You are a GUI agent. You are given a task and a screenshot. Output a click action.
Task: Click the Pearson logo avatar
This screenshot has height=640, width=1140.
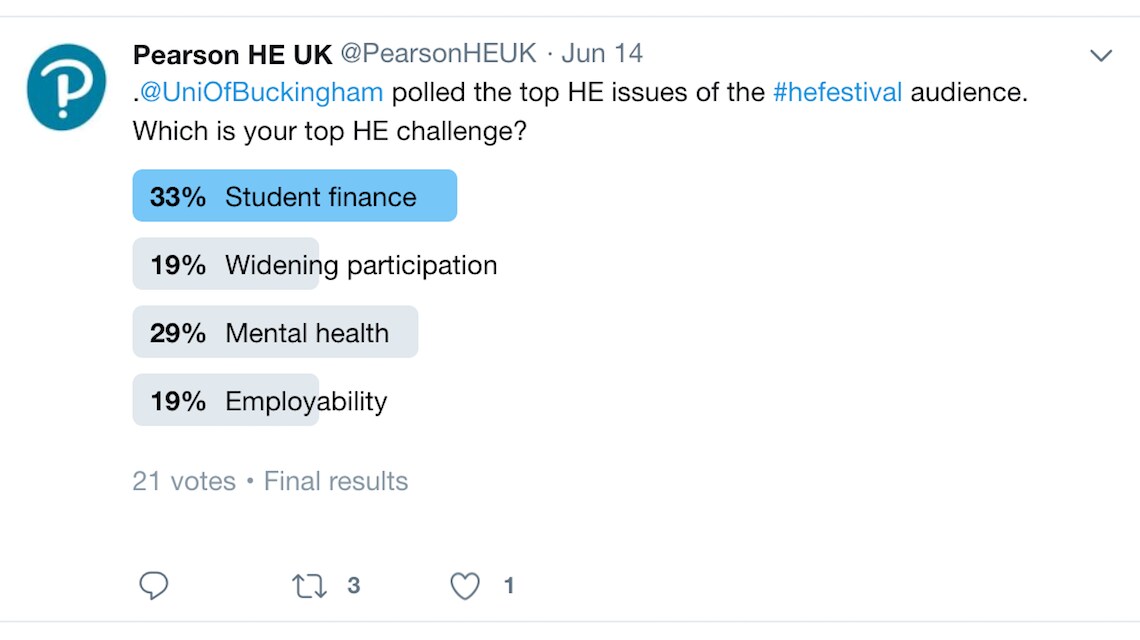[66, 87]
